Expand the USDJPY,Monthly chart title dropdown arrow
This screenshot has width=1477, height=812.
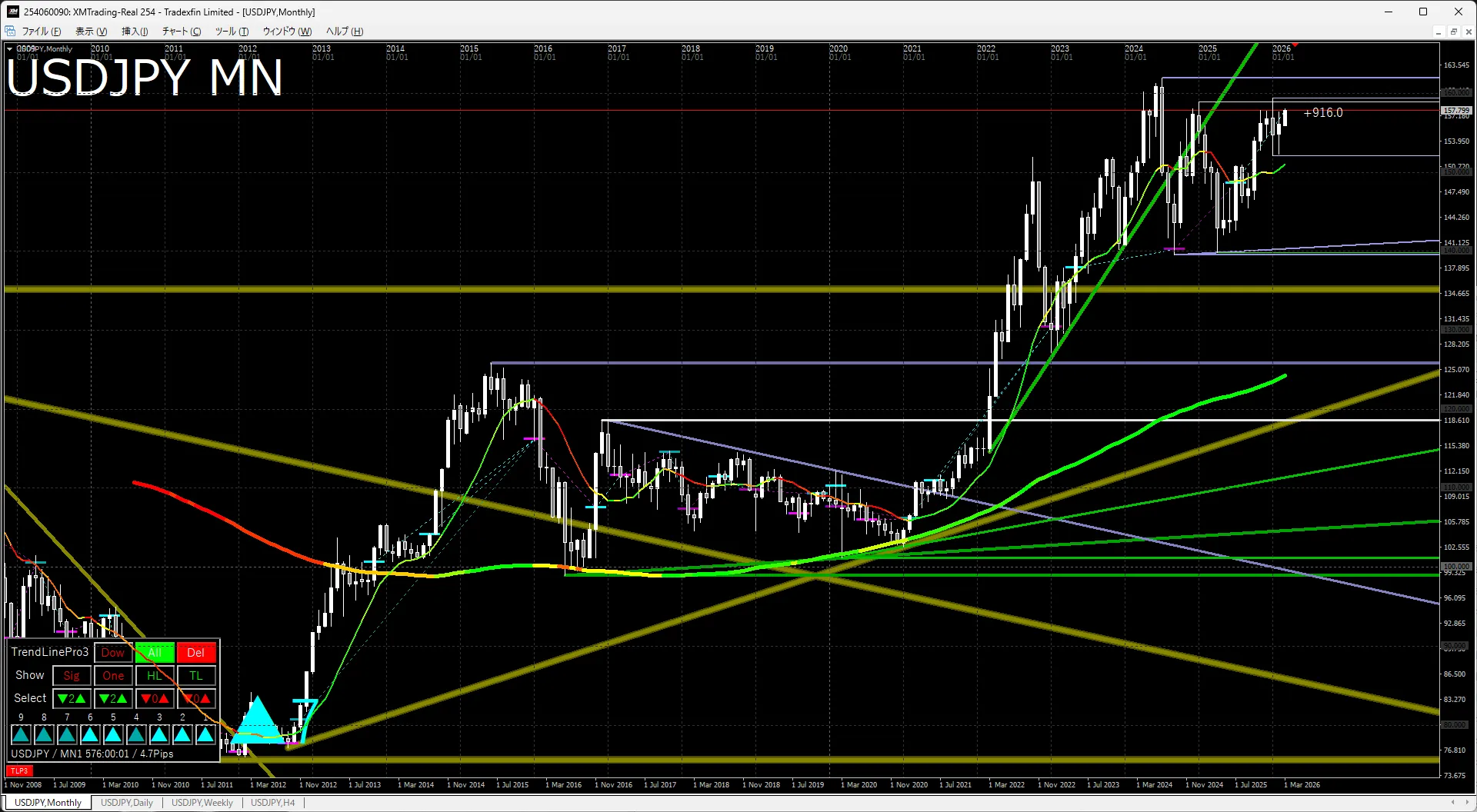(9, 48)
